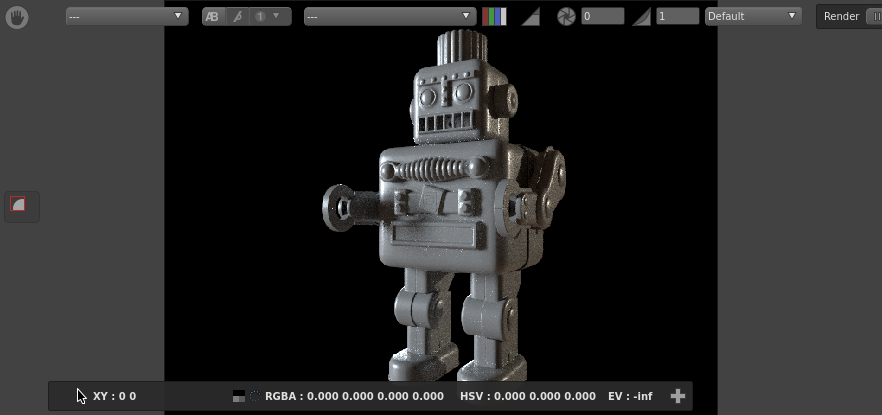Click the exposure value field showing 0
882x415 pixels.
(x=602, y=17)
